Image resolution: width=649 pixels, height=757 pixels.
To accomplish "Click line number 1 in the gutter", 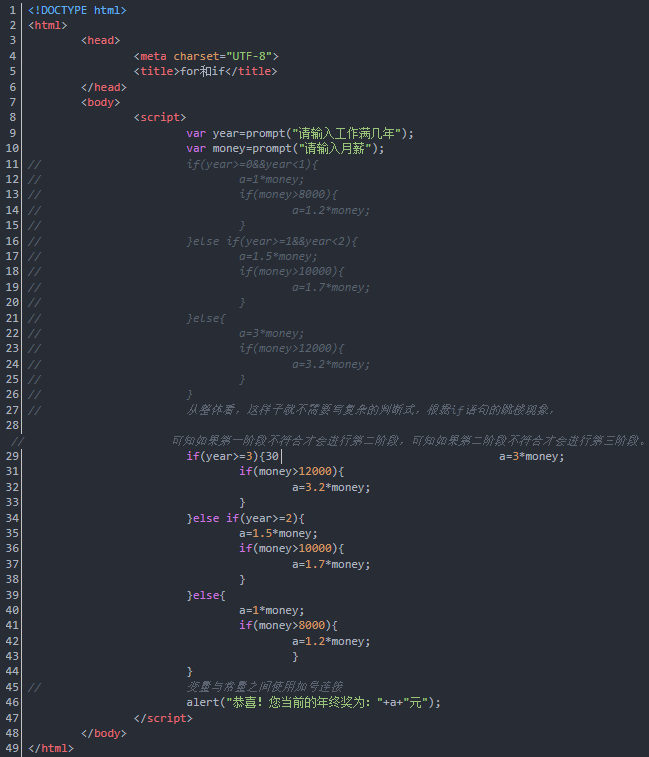I will (14, 10).
